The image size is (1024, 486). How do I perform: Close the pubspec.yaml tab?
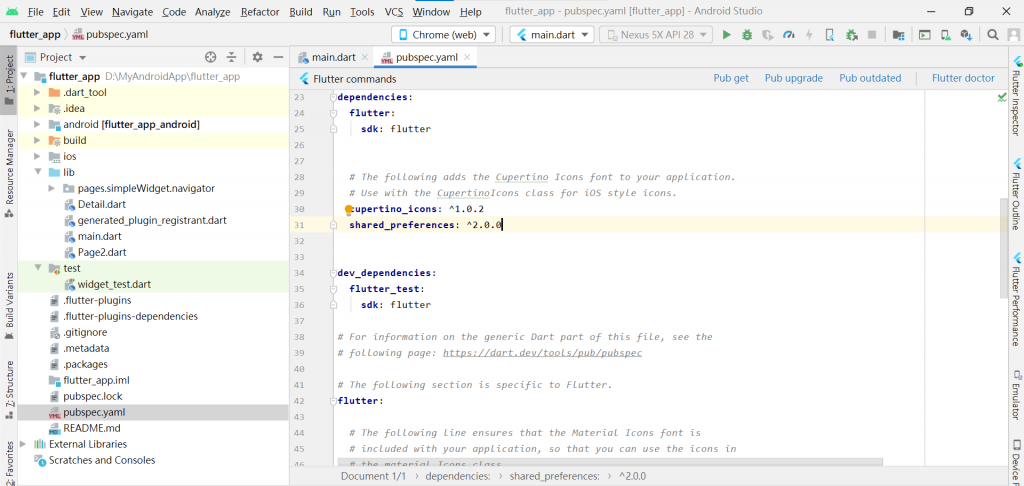coord(467,57)
